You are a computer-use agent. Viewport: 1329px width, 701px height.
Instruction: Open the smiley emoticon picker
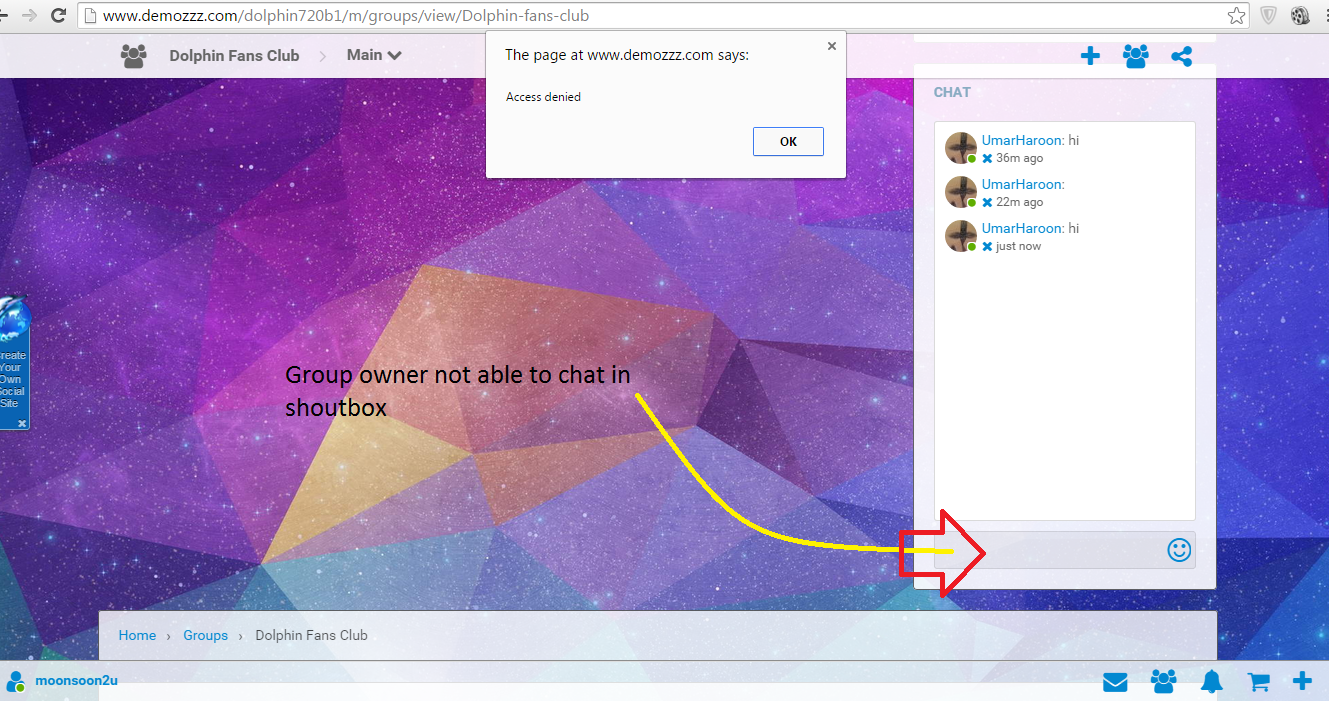point(1179,550)
